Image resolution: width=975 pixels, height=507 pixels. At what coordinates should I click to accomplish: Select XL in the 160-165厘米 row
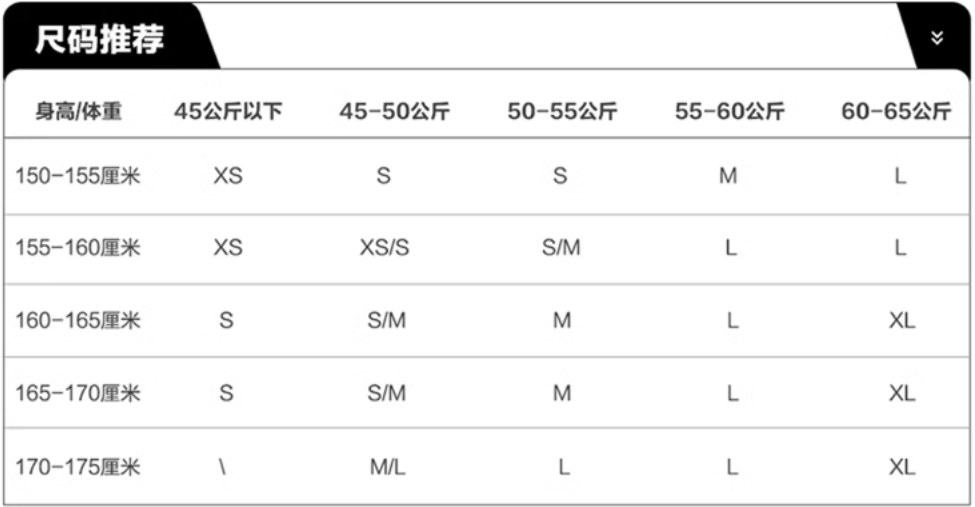coord(901,321)
